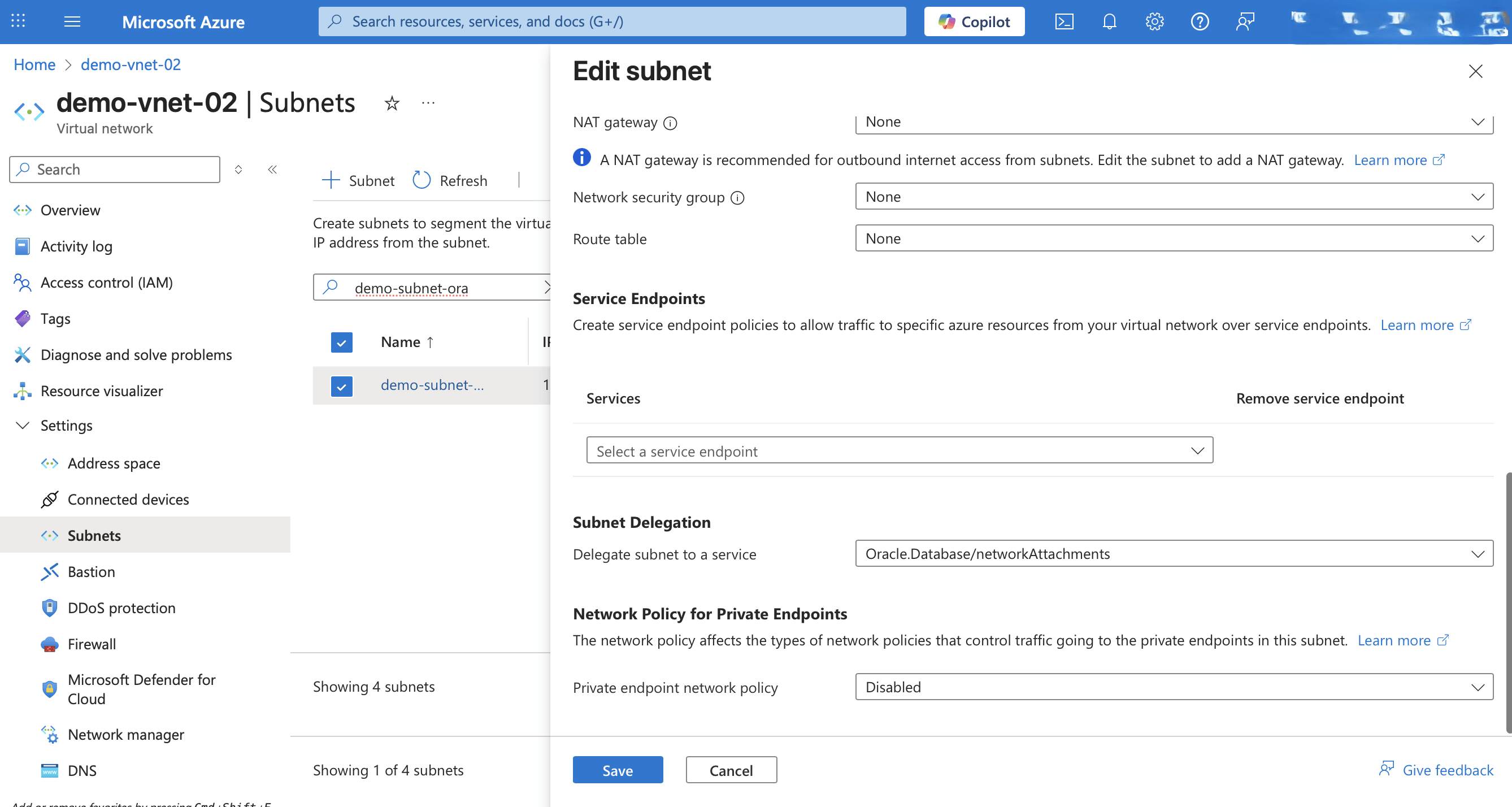Go to Home breadcrumb
1512x807 pixels.
34,64
